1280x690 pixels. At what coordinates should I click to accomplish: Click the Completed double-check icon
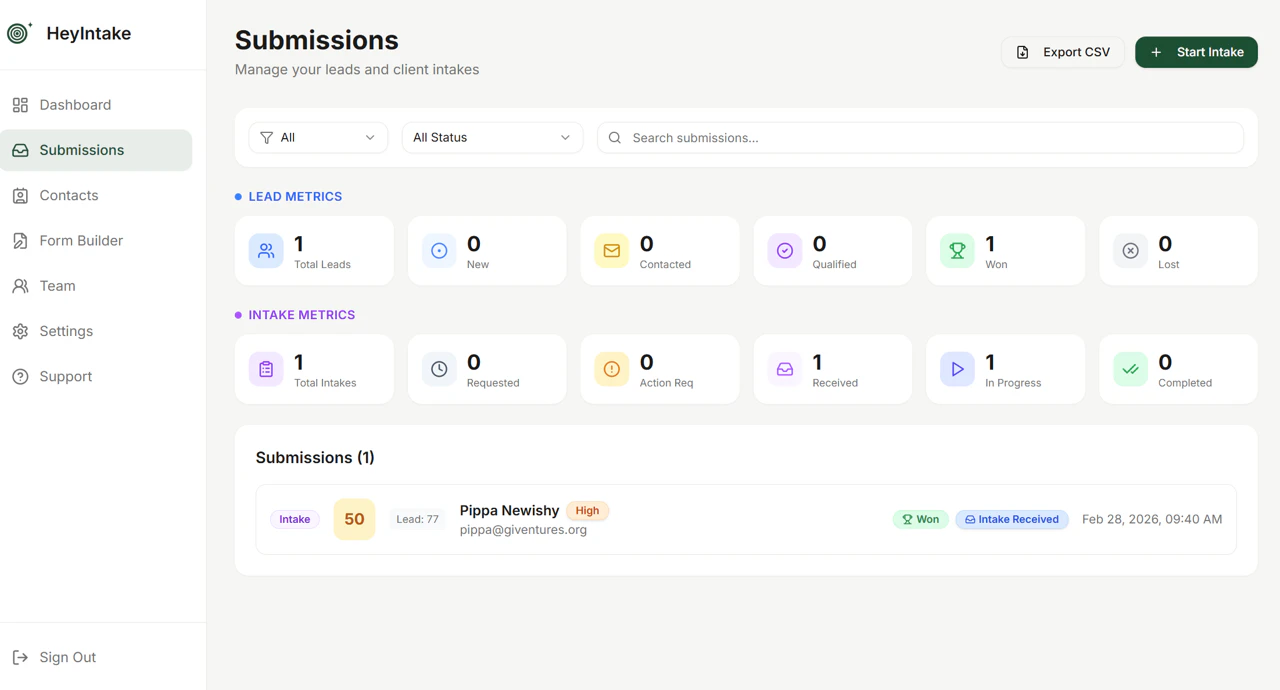[x=1130, y=369]
